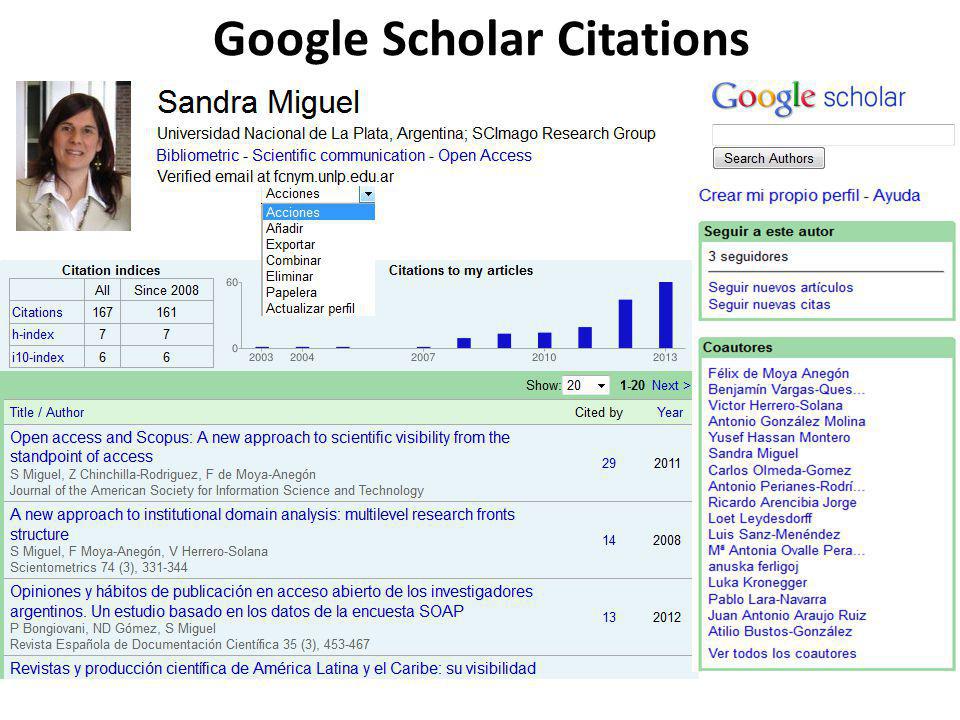This screenshot has height=720, width=960.
Task: Click the Search Authors button
Action: coord(768,158)
